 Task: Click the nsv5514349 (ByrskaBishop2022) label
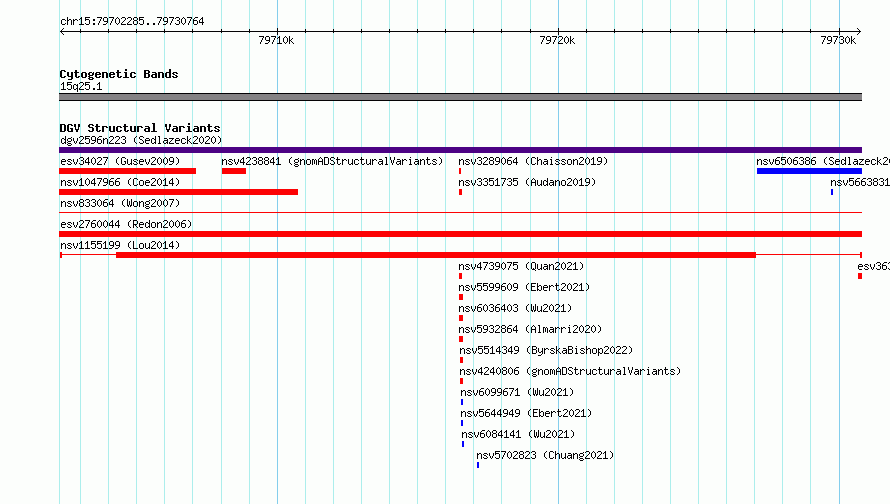coord(546,350)
